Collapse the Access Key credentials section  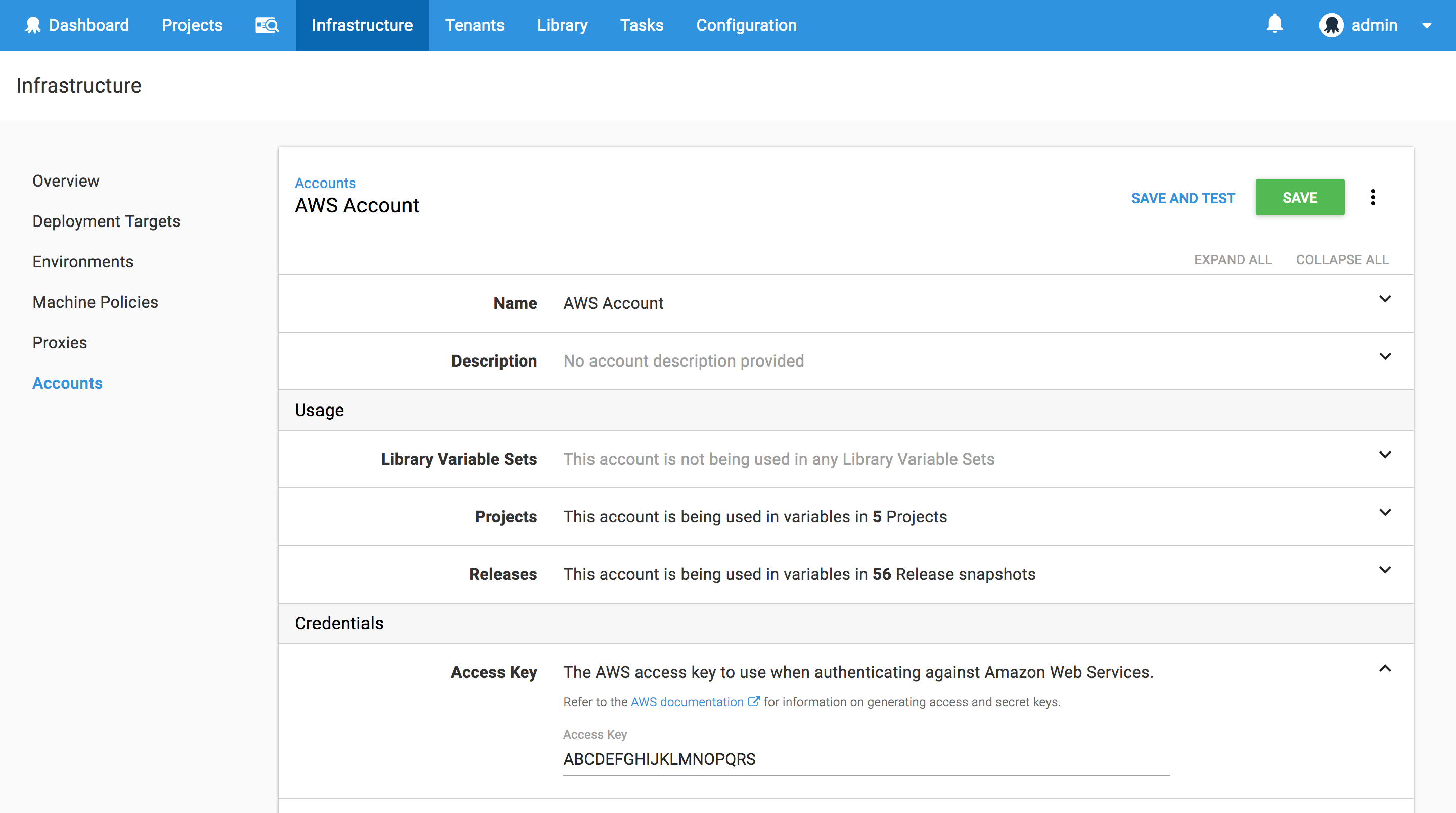(1385, 669)
